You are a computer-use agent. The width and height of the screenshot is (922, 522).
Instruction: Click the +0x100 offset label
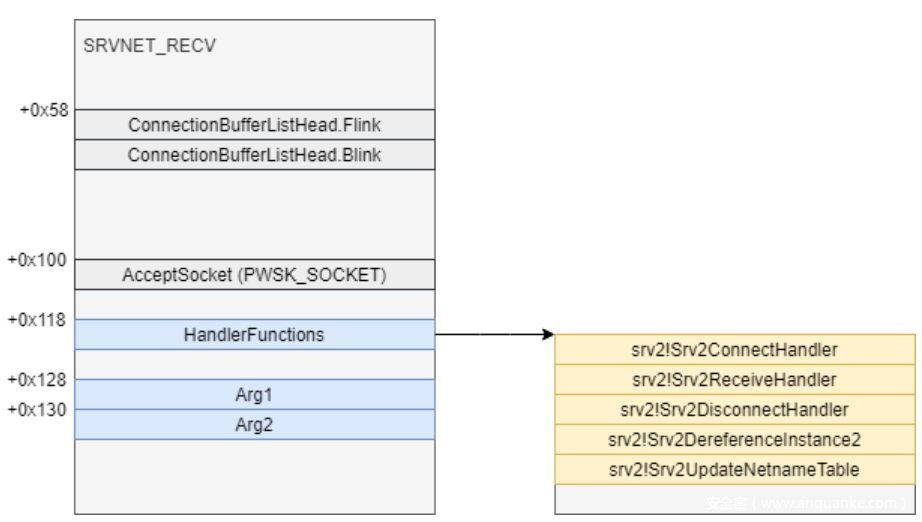click(37, 260)
